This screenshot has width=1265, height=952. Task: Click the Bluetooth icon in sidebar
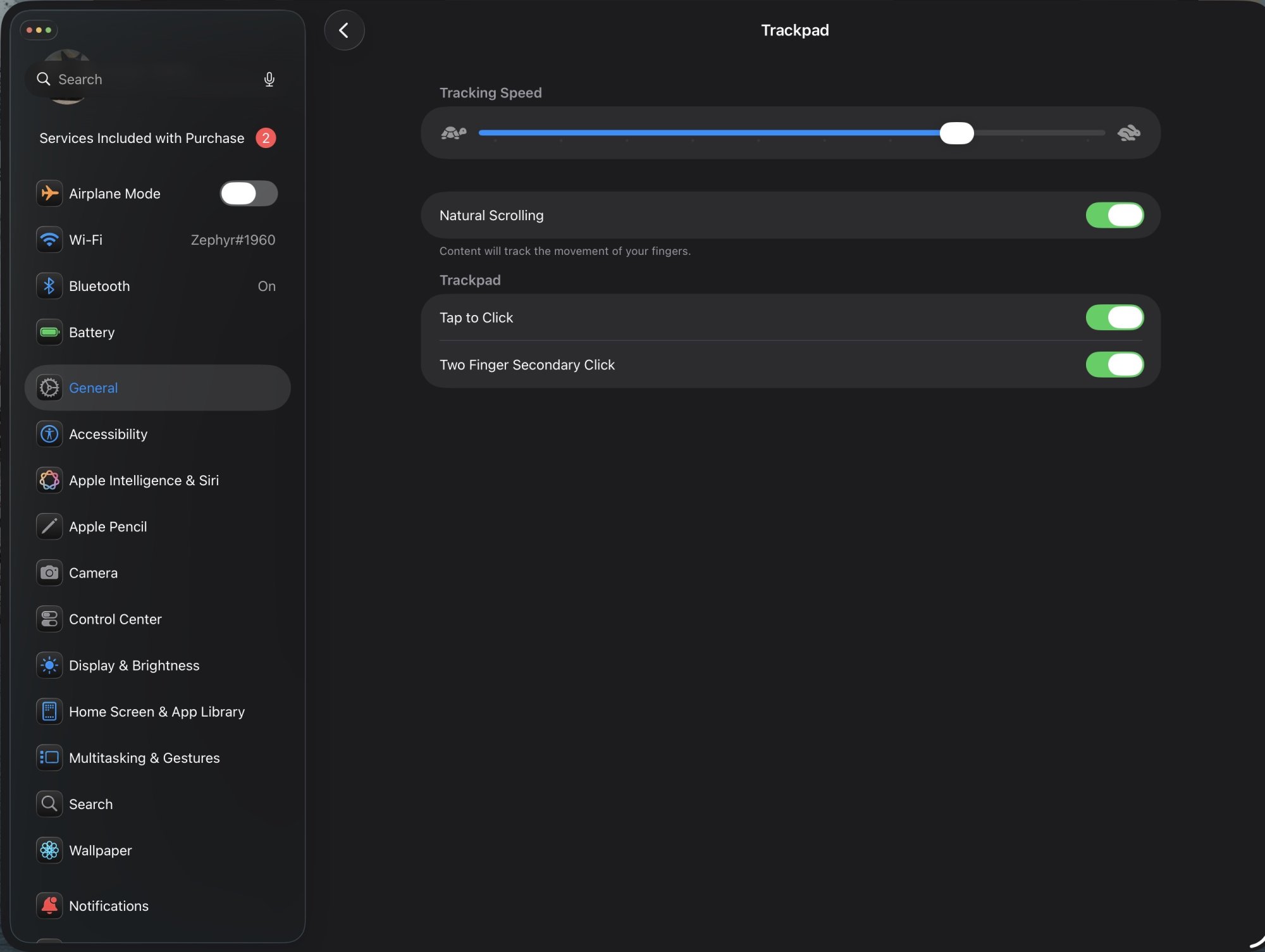click(49, 286)
